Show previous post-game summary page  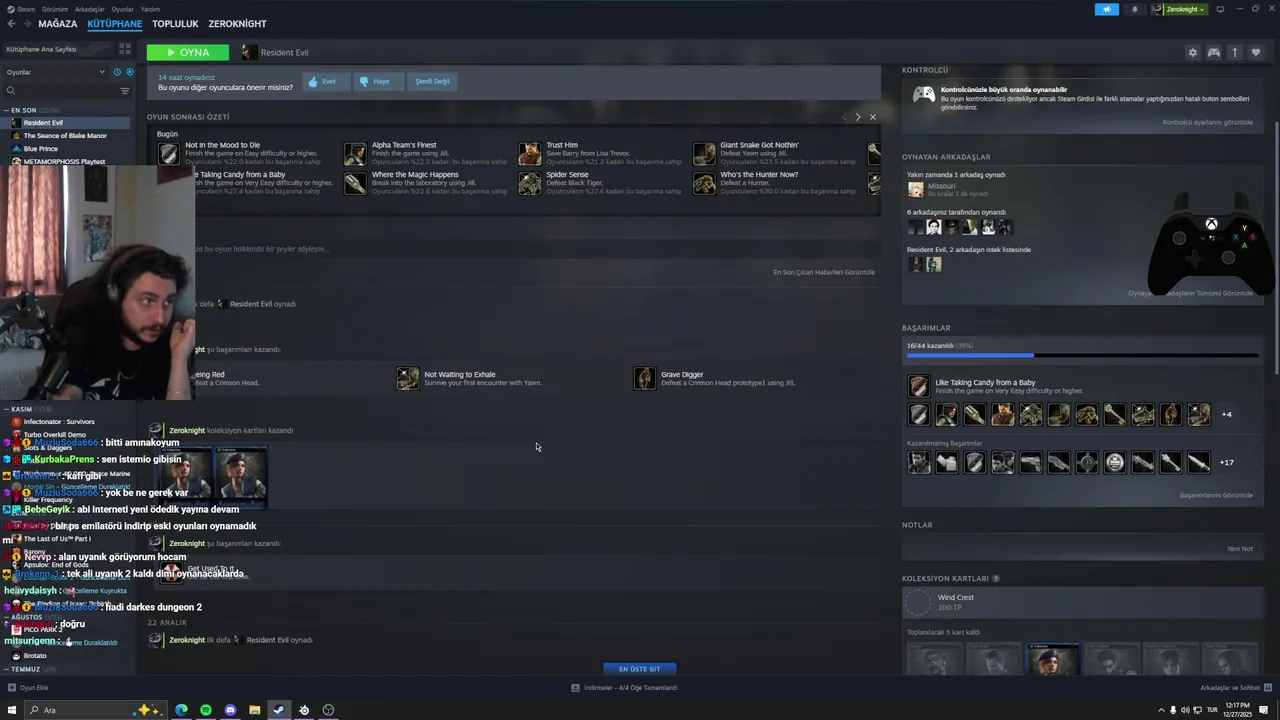click(843, 117)
